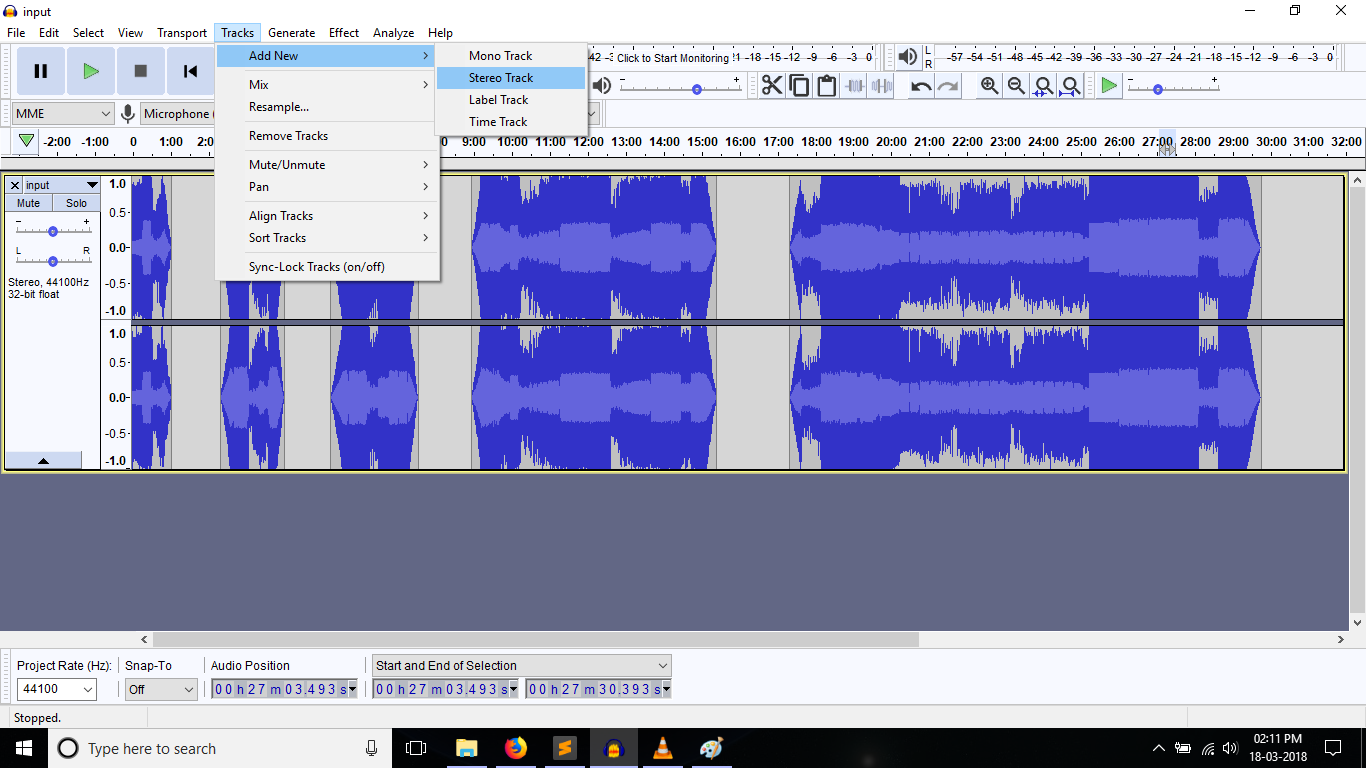This screenshot has height=768, width=1366.
Task: Solo the input track
Action: [77, 203]
